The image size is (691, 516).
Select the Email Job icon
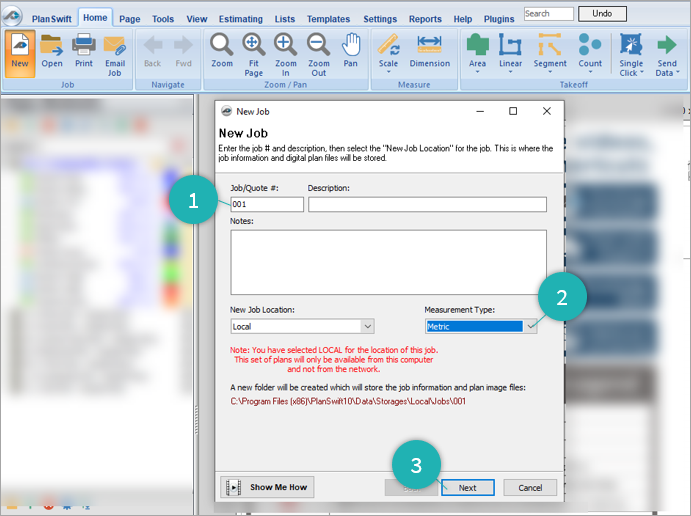pos(115,55)
